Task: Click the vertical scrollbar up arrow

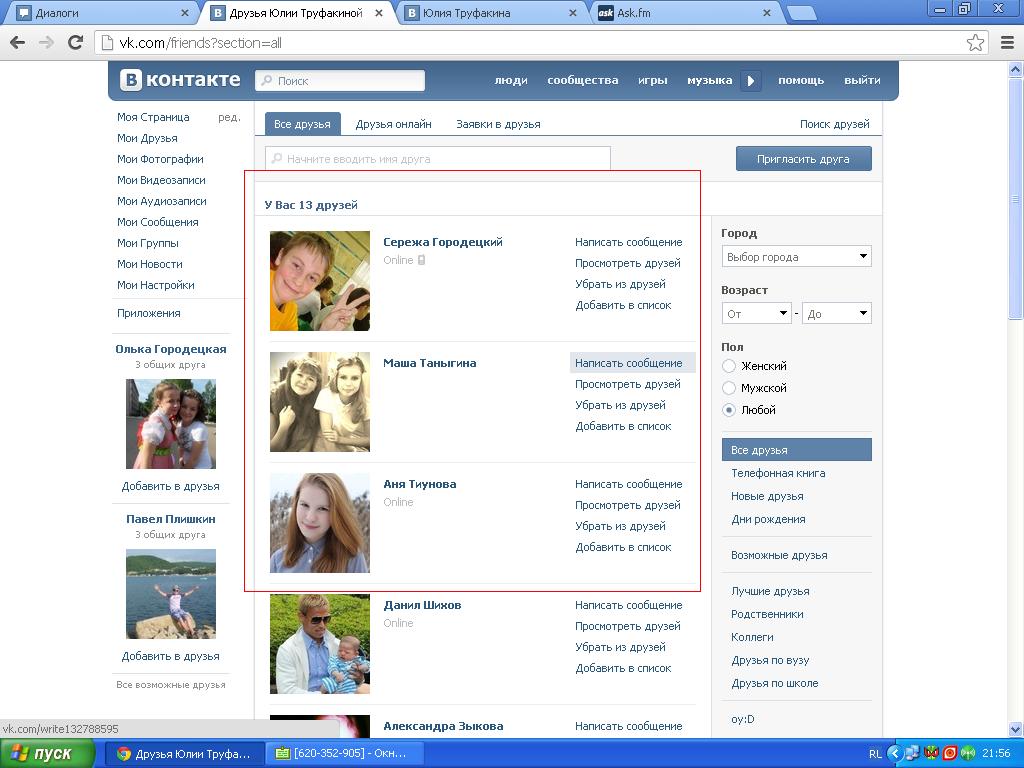Action: [x=1016, y=69]
